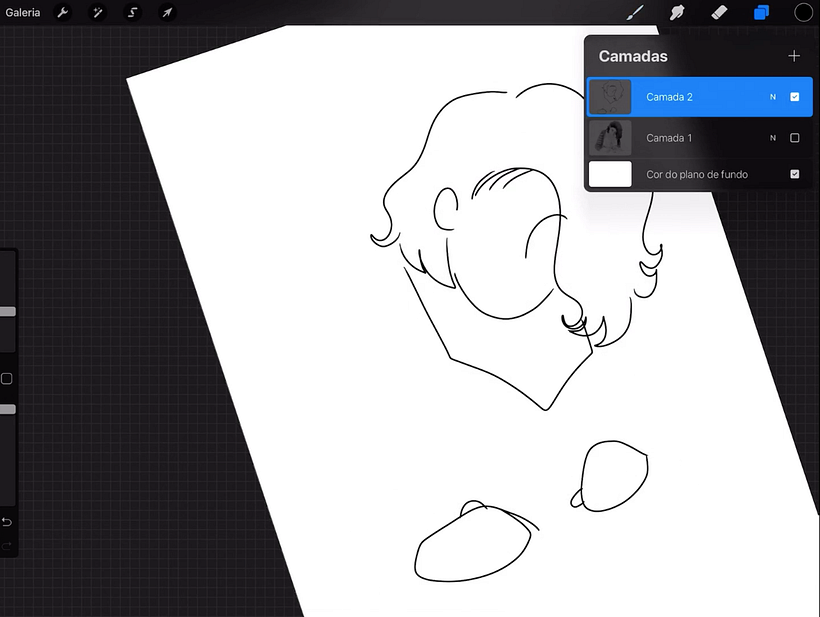Click the undo arrow in sidebar
Image resolution: width=820 pixels, height=617 pixels.
pos(7,522)
